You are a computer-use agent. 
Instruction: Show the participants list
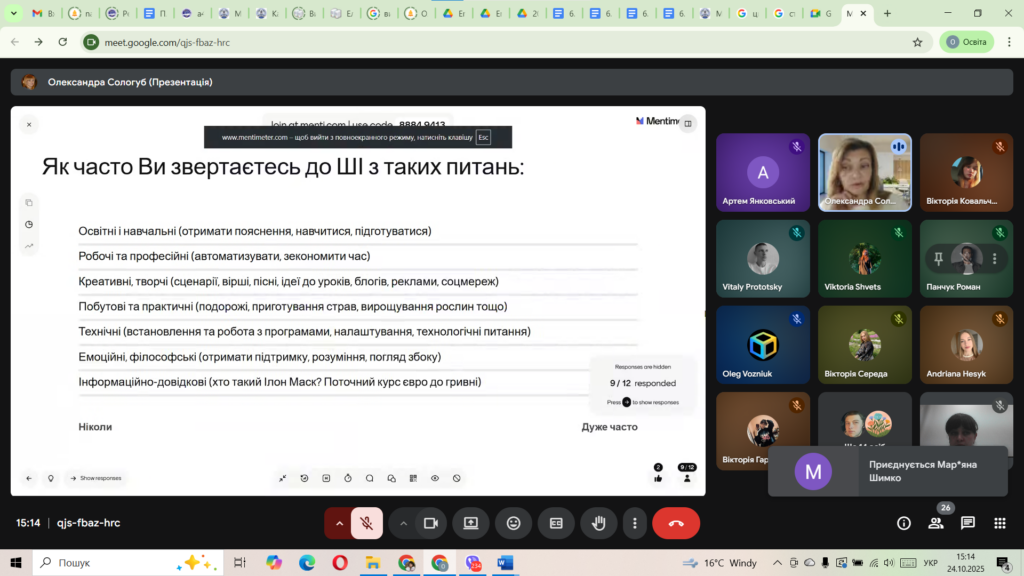pos(936,523)
